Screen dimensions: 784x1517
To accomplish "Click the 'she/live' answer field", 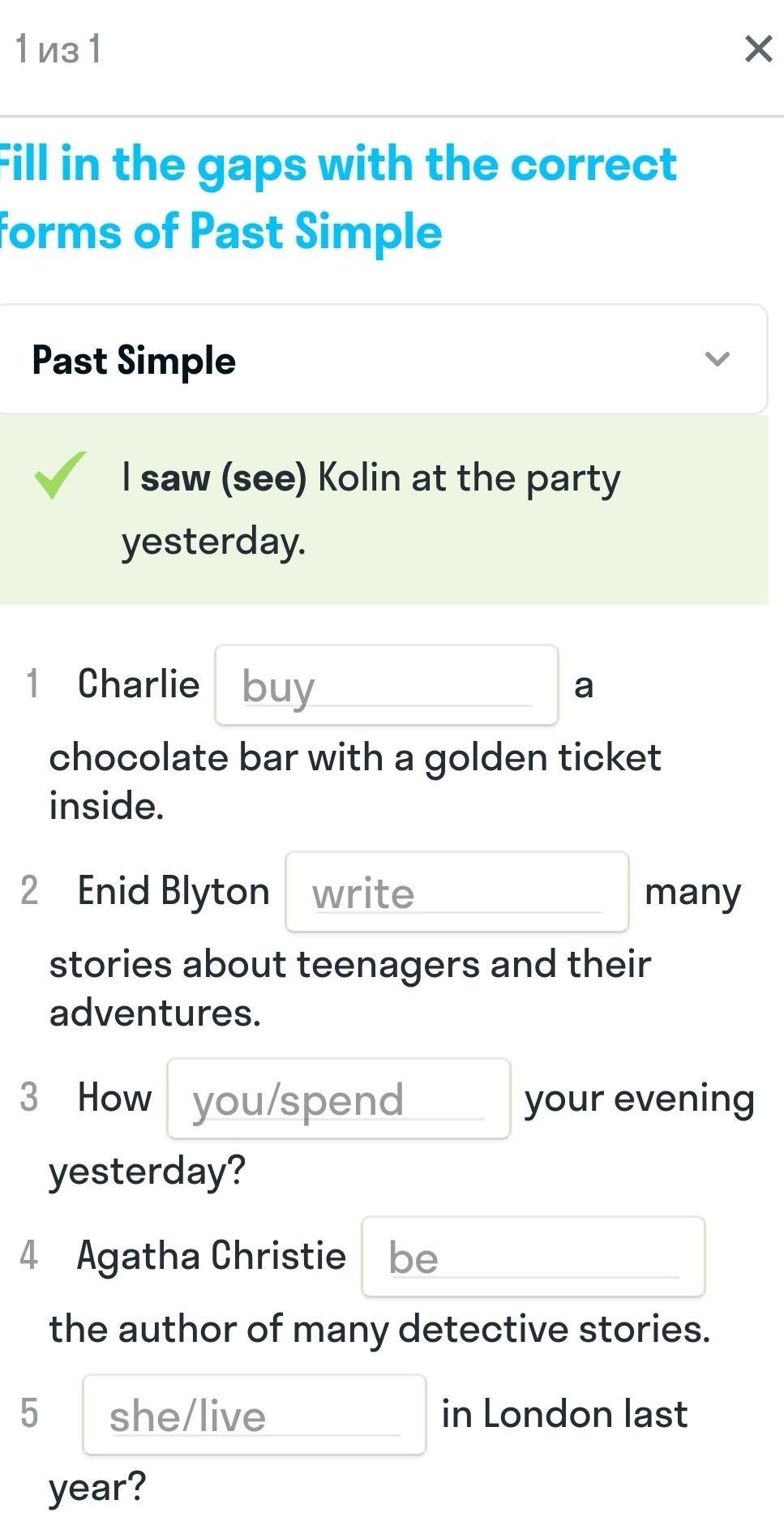I will [254, 1416].
